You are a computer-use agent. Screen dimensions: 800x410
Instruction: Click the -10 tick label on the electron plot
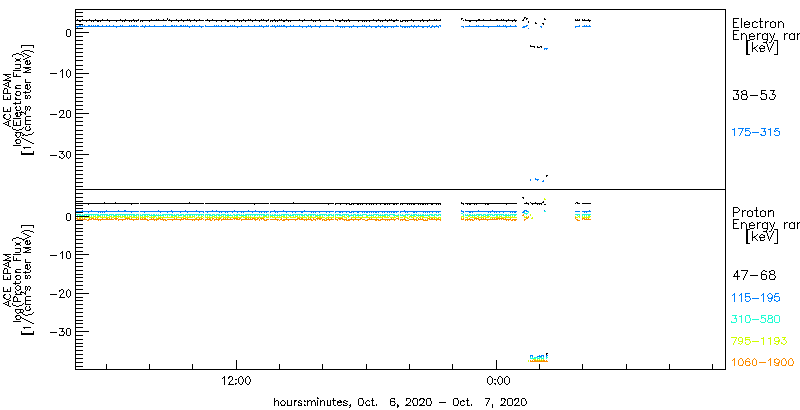point(58,73)
